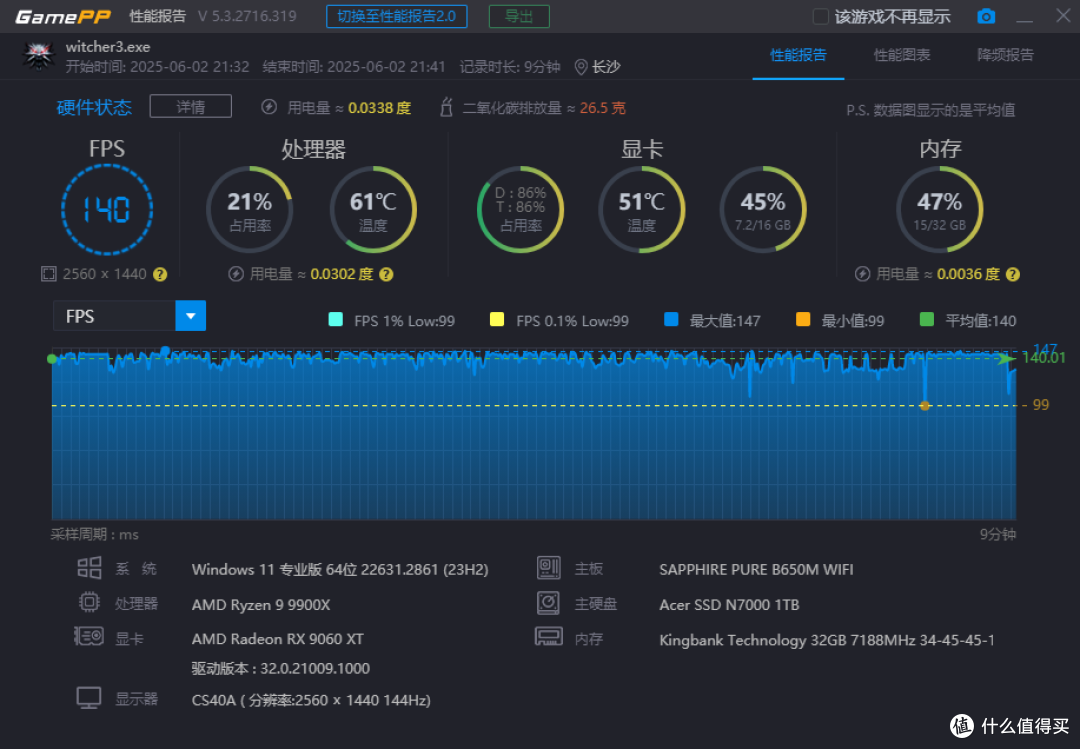
Task: Click the 140.01 average value label on chart
Action: click(1044, 358)
